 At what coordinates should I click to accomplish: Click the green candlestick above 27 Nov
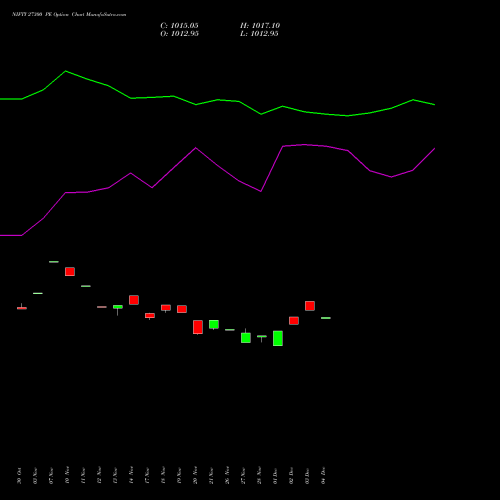[x=246, y=337]
